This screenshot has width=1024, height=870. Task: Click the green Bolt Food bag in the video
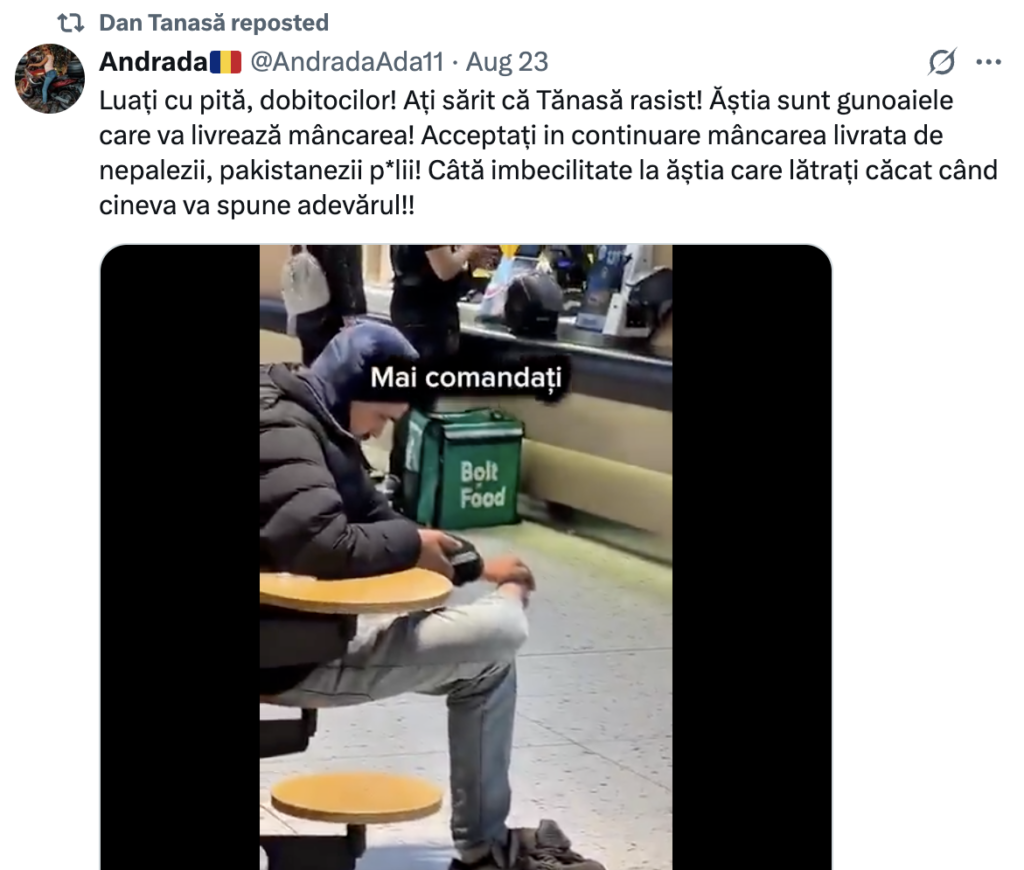[460, 468]
